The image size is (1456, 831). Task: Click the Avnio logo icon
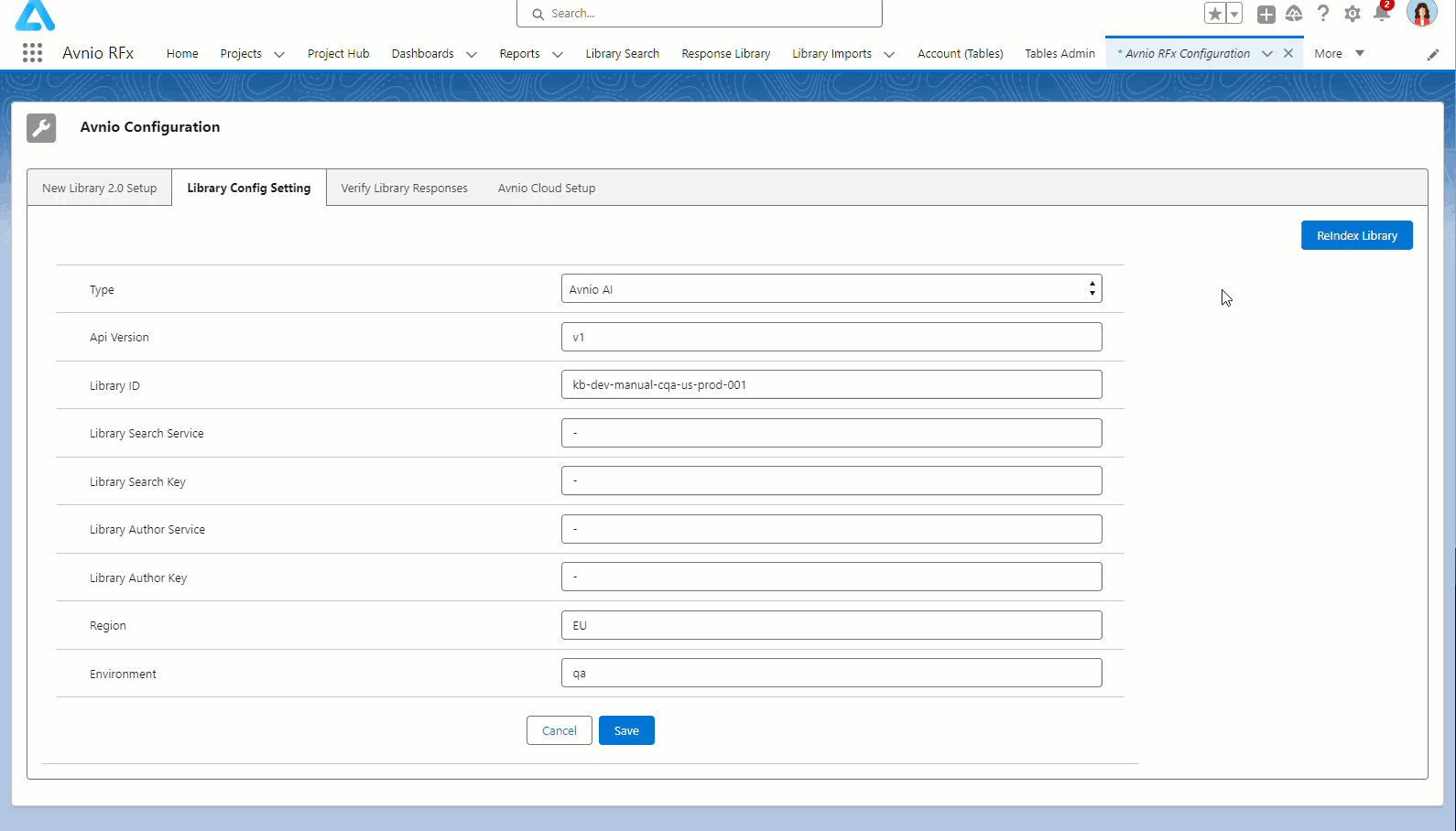coord(35,15)
